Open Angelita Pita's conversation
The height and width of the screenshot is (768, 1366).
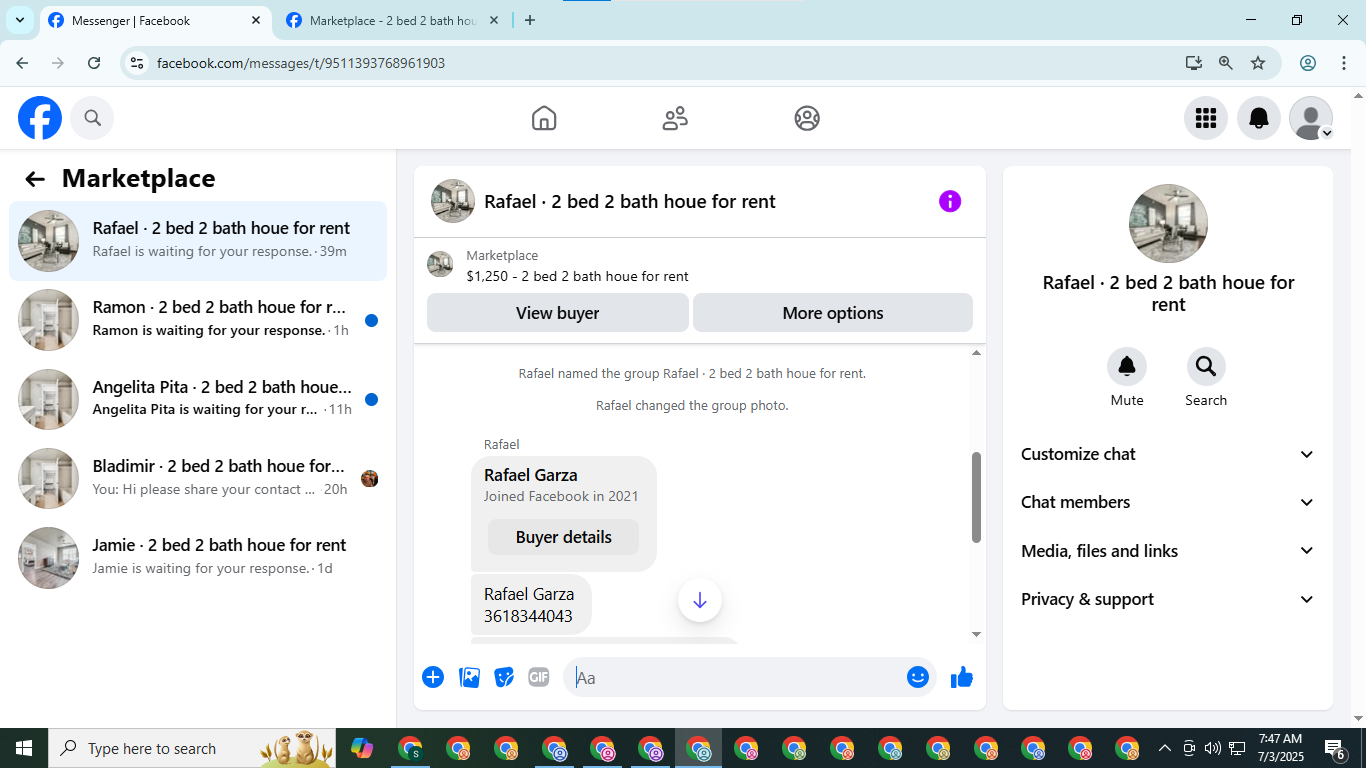(x=198, y=399)
